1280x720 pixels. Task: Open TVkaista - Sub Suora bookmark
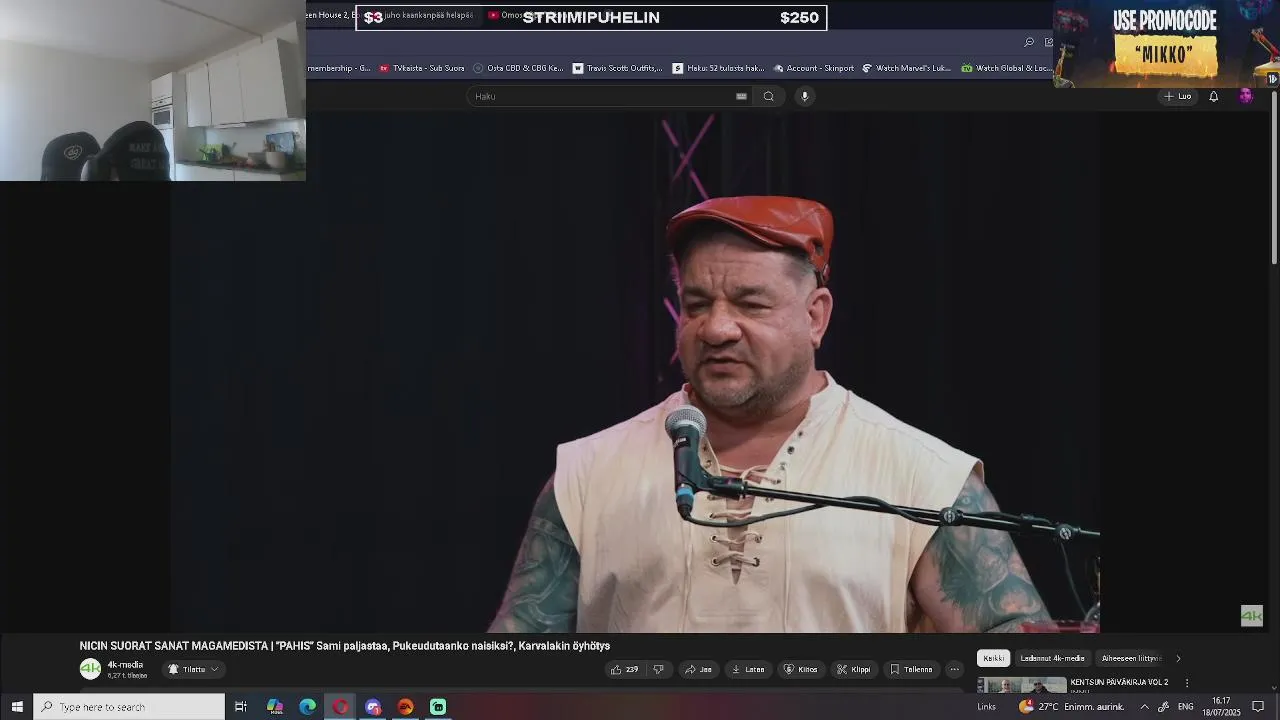pyautogui.click(x=422, y=68)
